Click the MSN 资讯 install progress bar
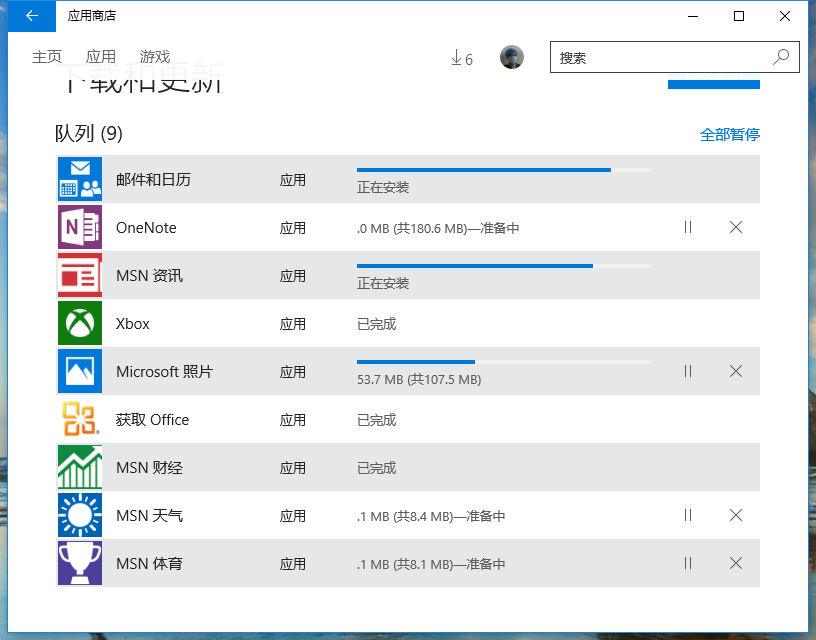Image resolution: width=816 pixels, height=640 pixels. (x=504, y=266)
